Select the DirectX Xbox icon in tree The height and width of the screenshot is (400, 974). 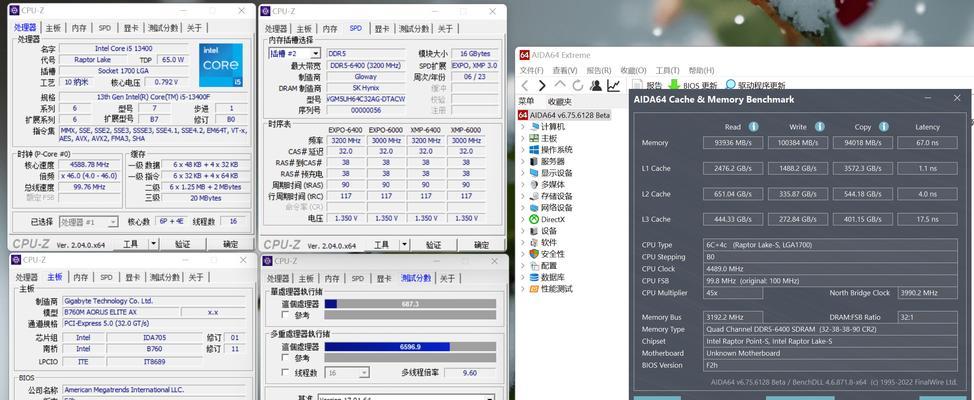pos(534,219)
